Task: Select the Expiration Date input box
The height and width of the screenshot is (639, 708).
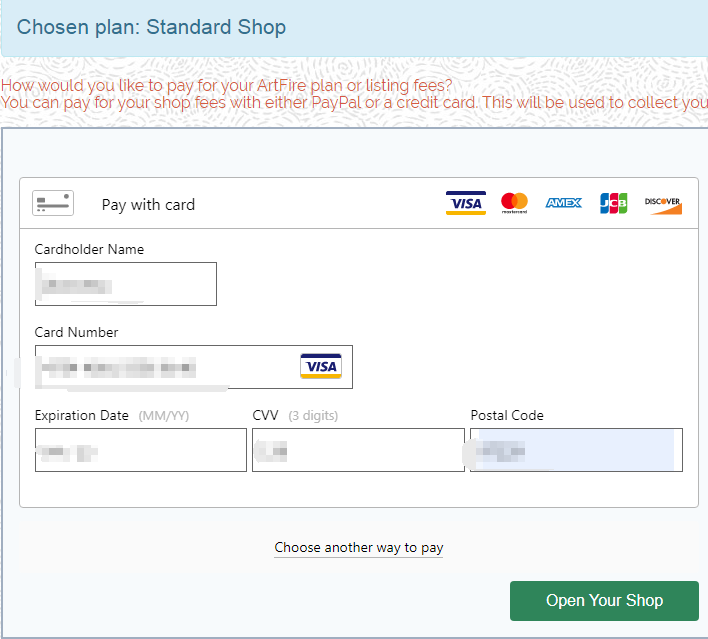Action: (140, 450)
